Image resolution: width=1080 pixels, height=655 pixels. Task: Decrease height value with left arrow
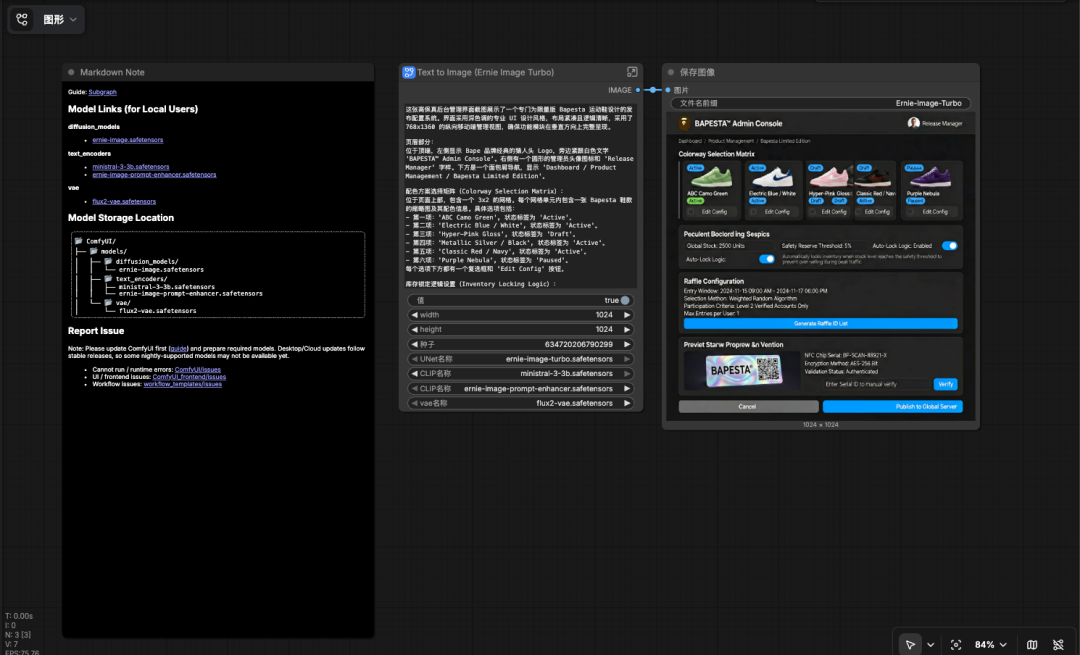pos(414,329)
